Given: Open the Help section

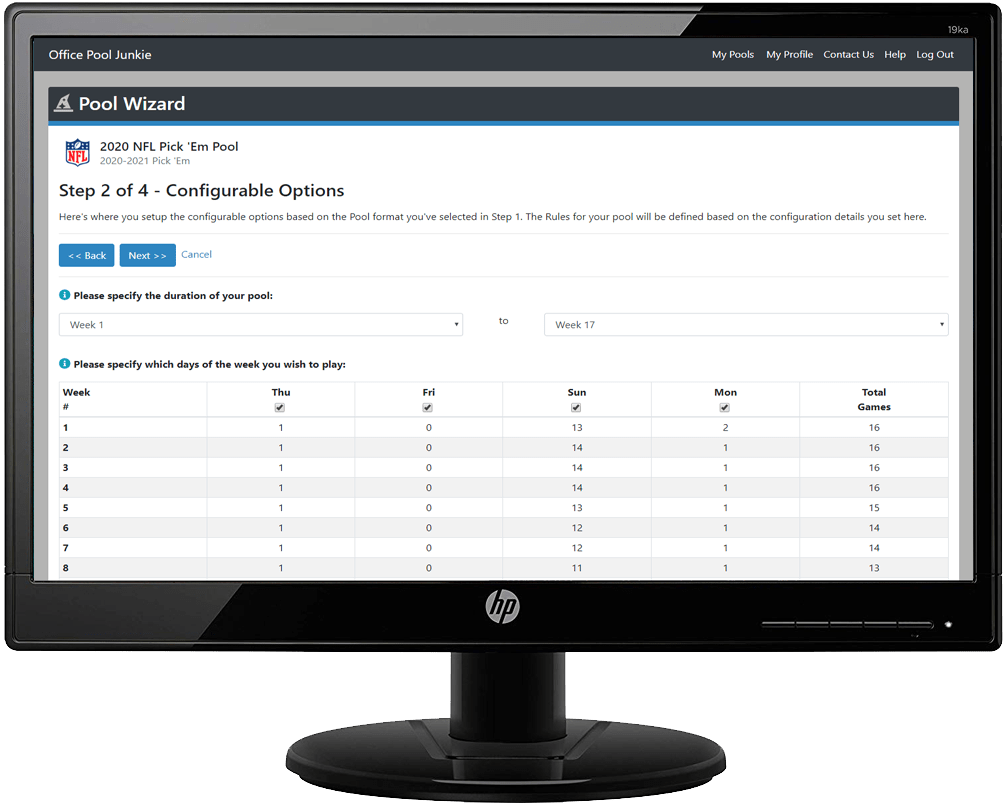Looking at the screenshot, I should click(894, 54).
